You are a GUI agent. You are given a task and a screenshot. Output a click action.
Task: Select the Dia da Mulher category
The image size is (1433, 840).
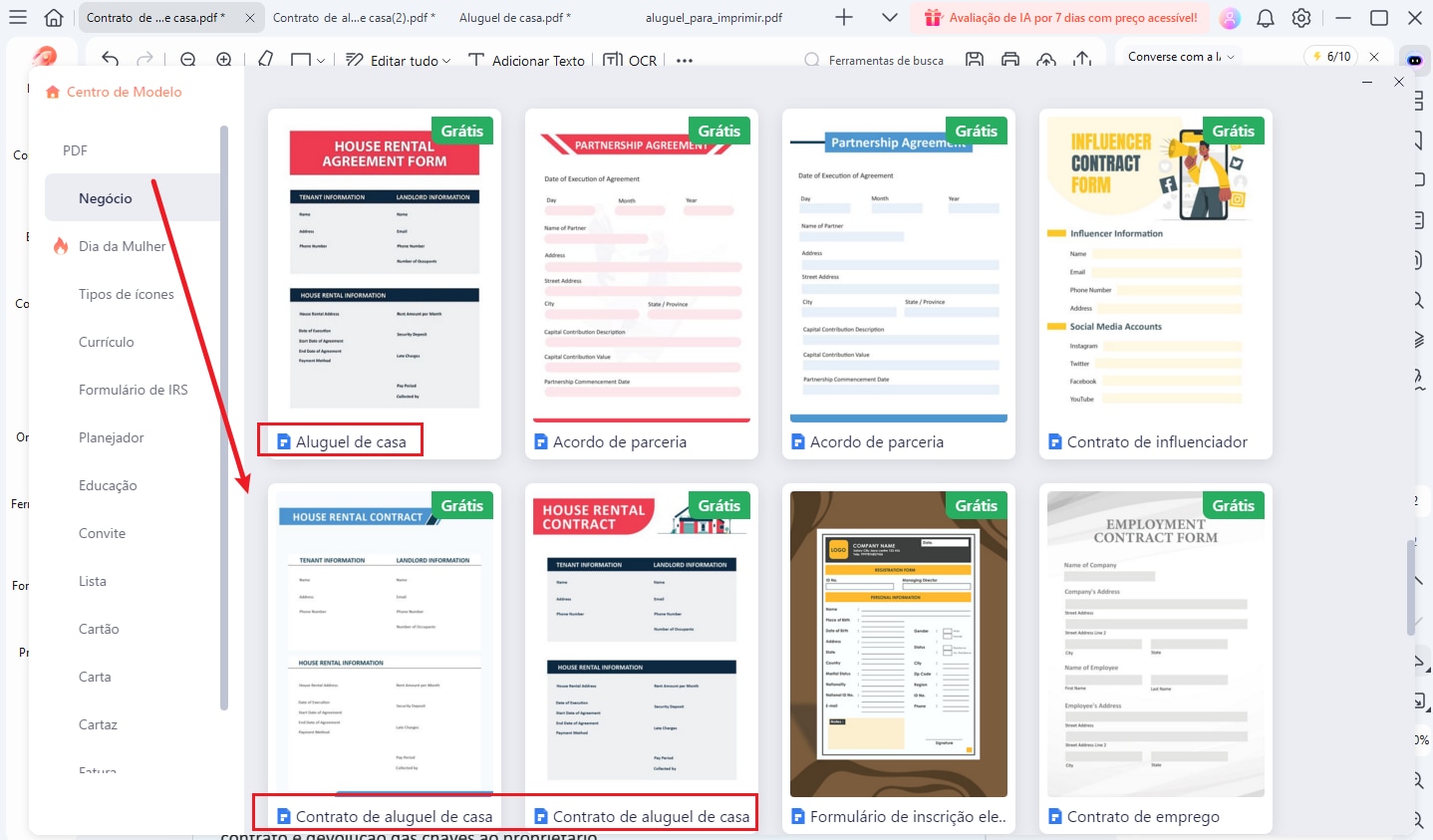(x=122, y=246)
